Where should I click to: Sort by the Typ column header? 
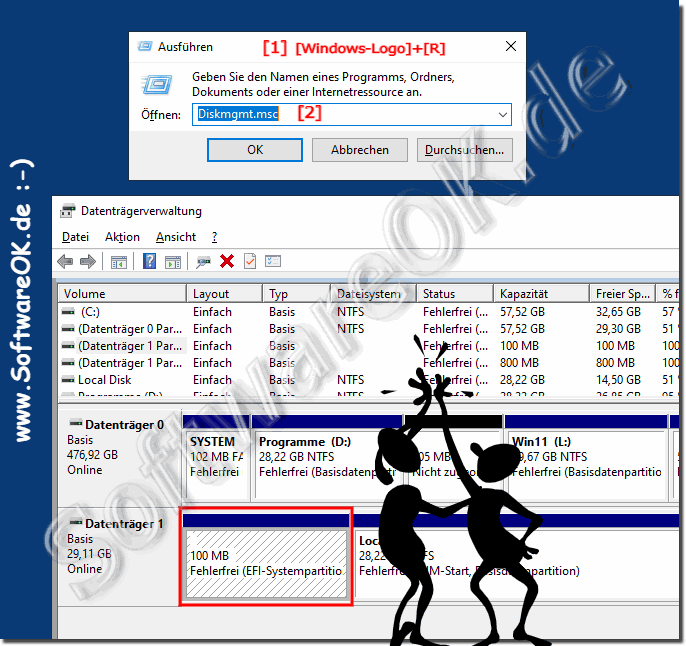pyautogui.click(x=296, y=293)
